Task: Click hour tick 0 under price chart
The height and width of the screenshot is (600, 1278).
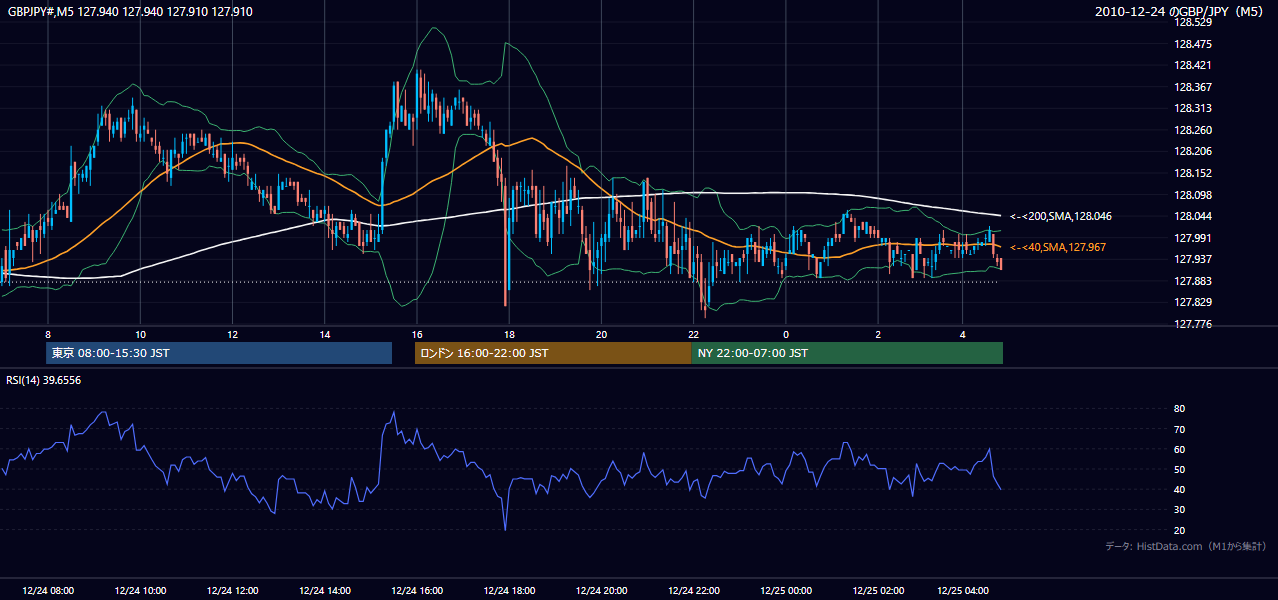Action: tap(786, 334)
